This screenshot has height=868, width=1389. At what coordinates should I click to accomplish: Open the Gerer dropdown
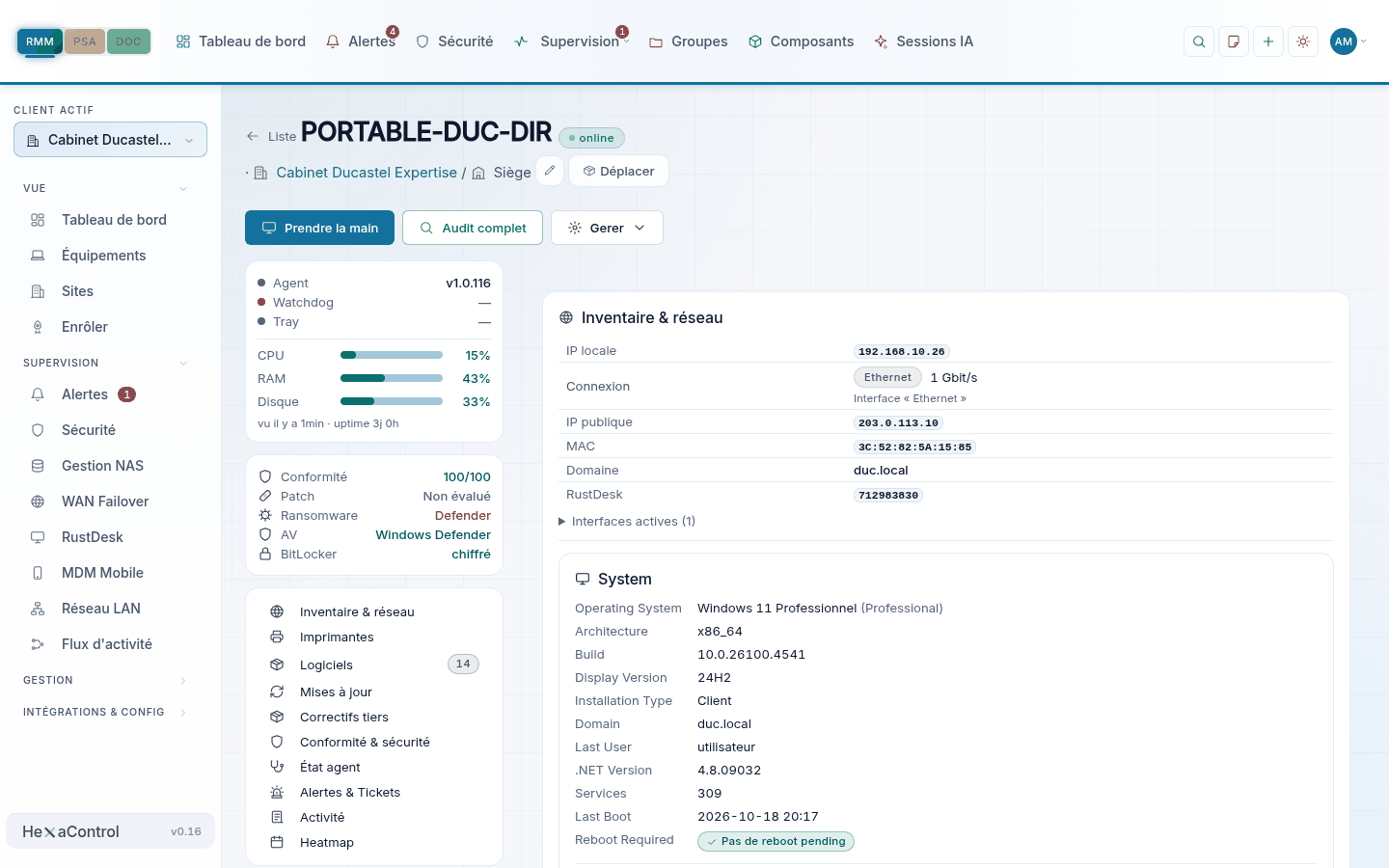(x=607, y=228)
